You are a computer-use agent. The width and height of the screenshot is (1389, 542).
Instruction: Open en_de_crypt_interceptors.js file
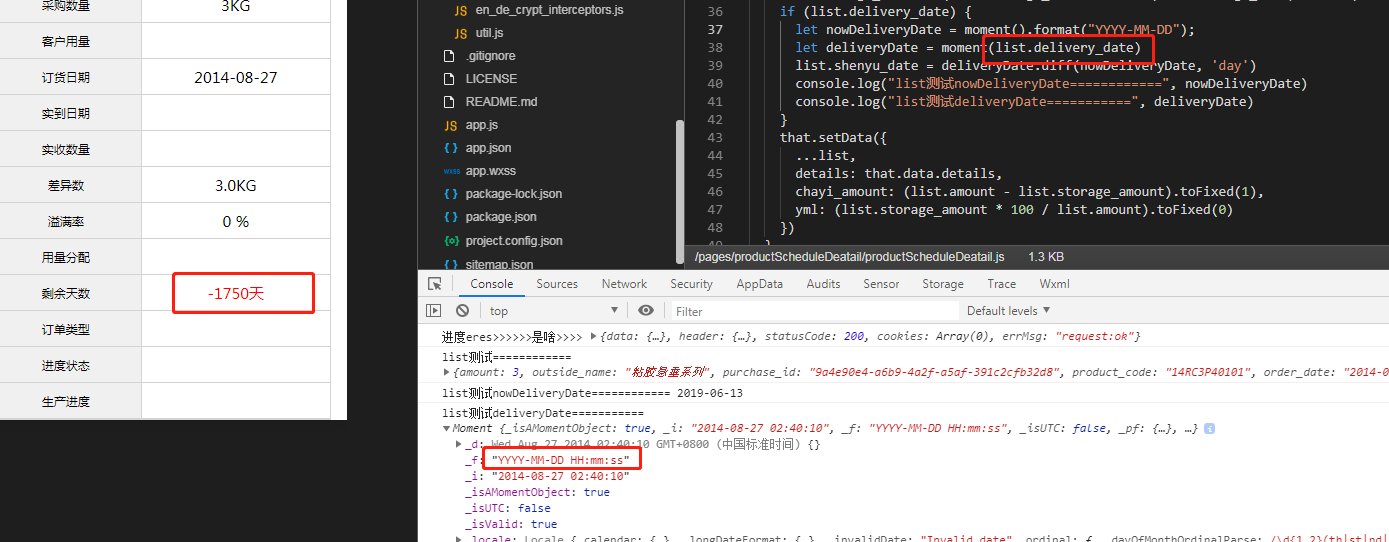coord(549,10)
